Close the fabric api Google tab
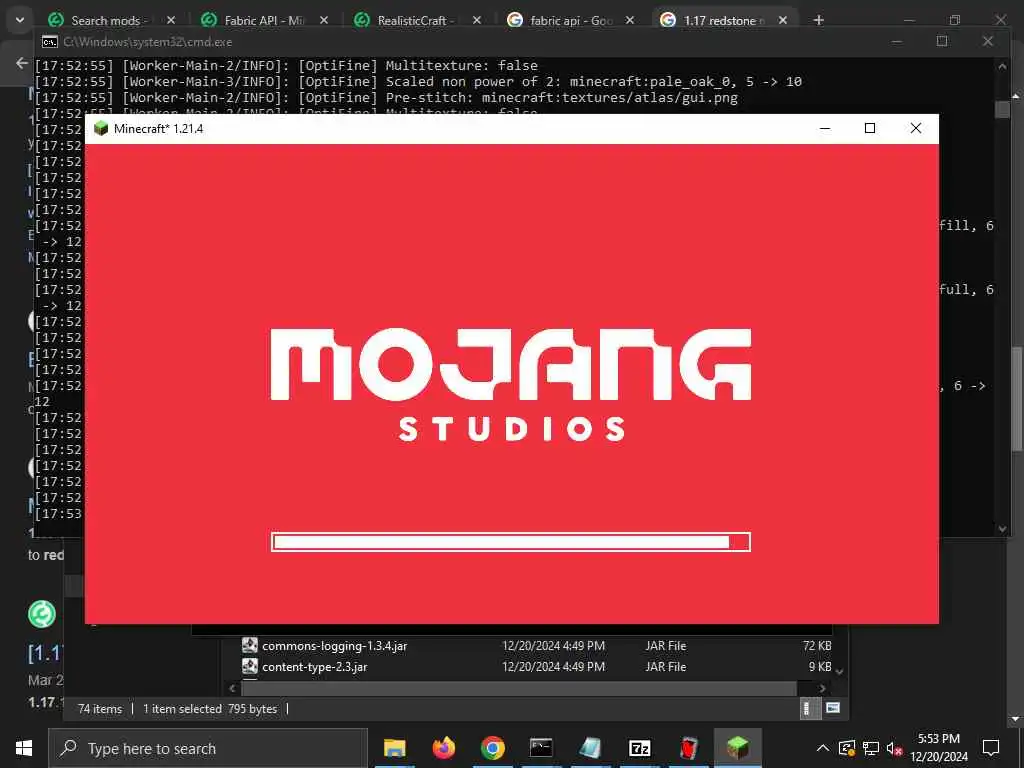The width and height of the screenshot is (1024, 768). (630, 20)
